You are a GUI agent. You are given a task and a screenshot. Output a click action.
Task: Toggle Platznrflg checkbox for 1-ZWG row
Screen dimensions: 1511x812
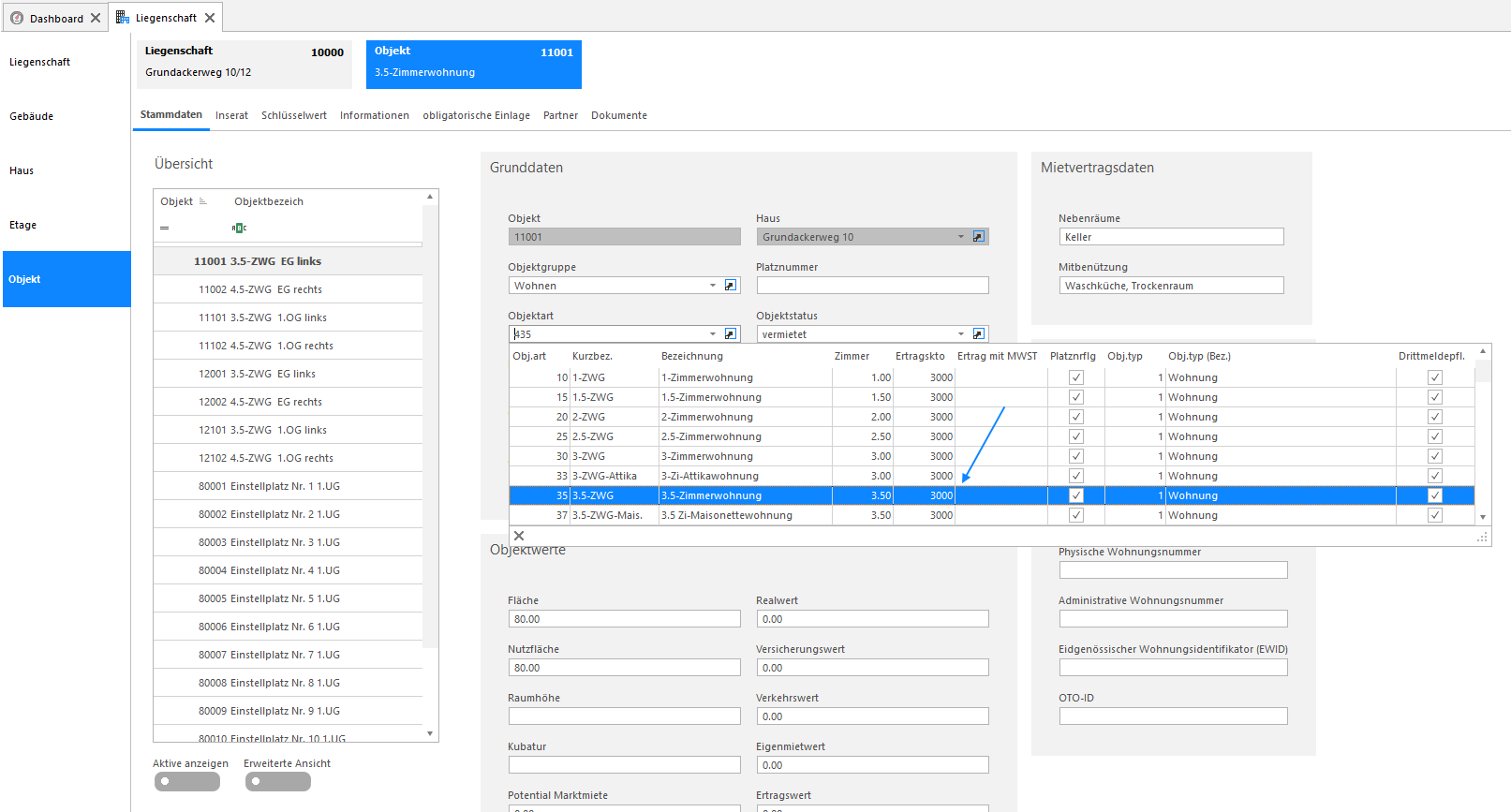coord(1076,377)
